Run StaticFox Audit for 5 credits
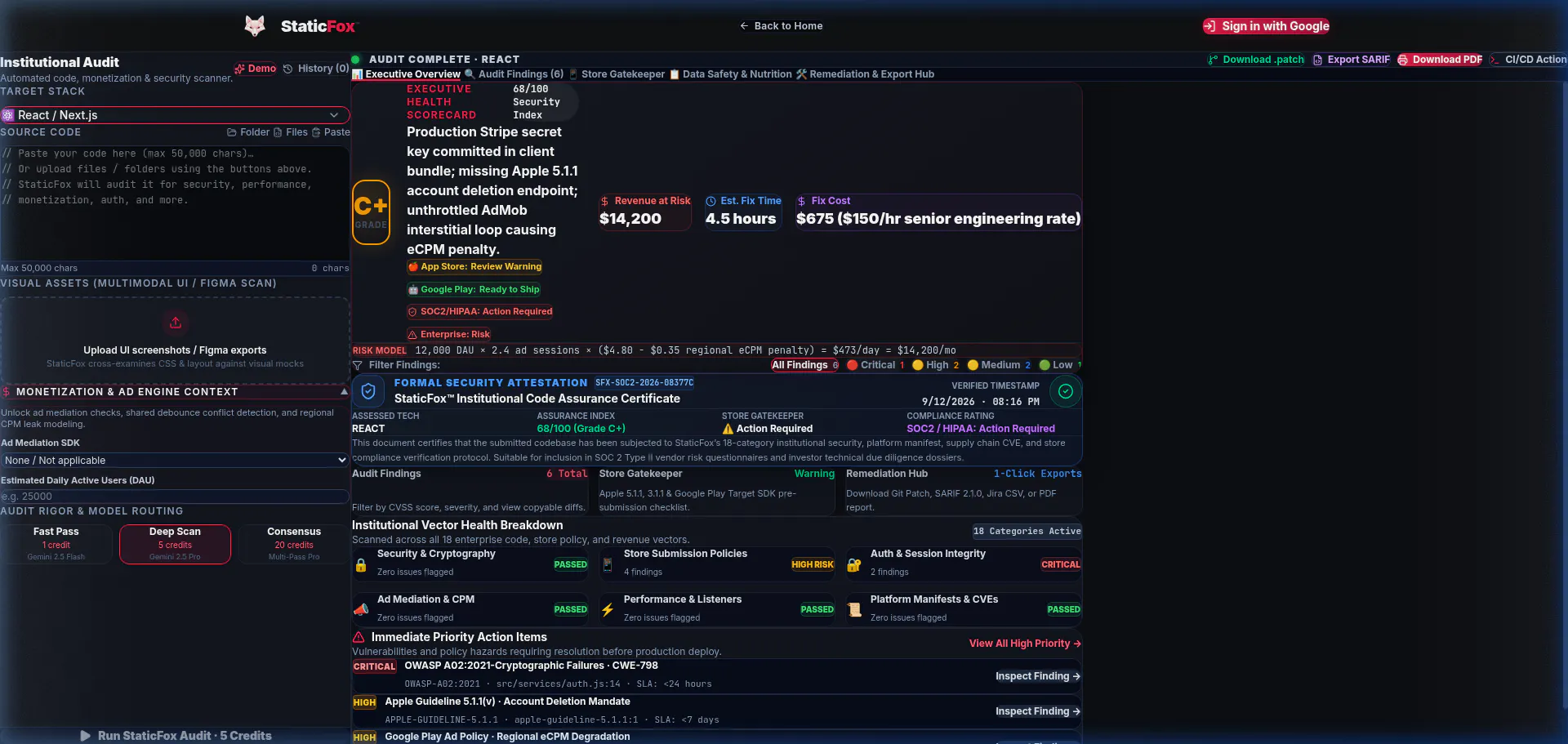This screenshot has height=744, width=1568. (175, 736)
